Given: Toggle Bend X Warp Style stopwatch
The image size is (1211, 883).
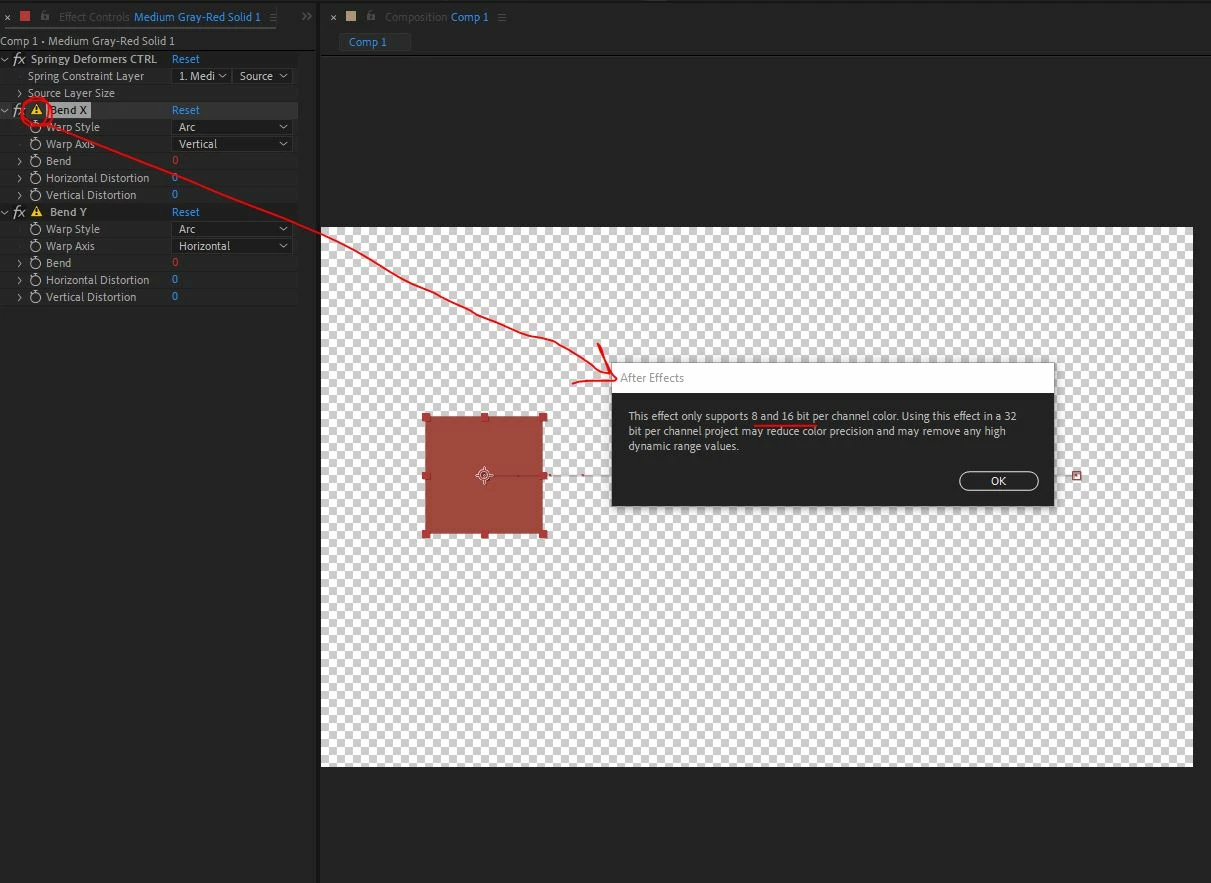Looking at the screenshot, I should coord(36,127).
